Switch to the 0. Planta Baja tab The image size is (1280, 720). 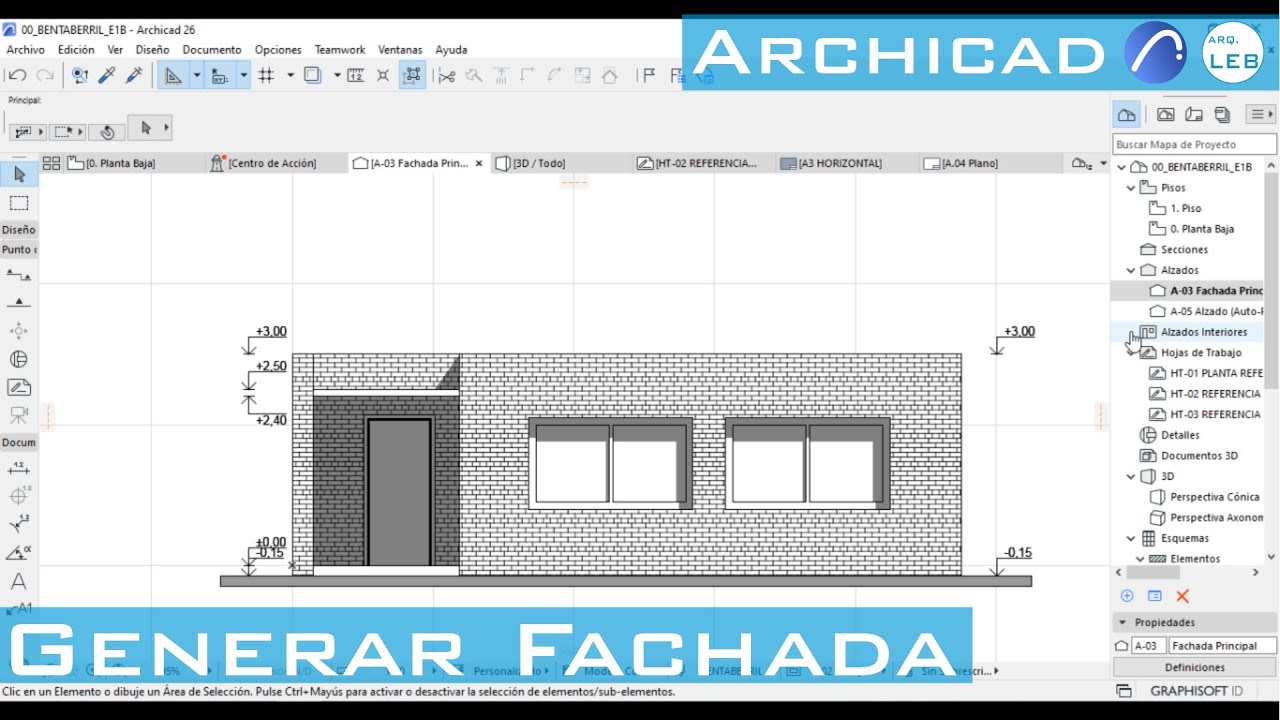coord(134,163)
